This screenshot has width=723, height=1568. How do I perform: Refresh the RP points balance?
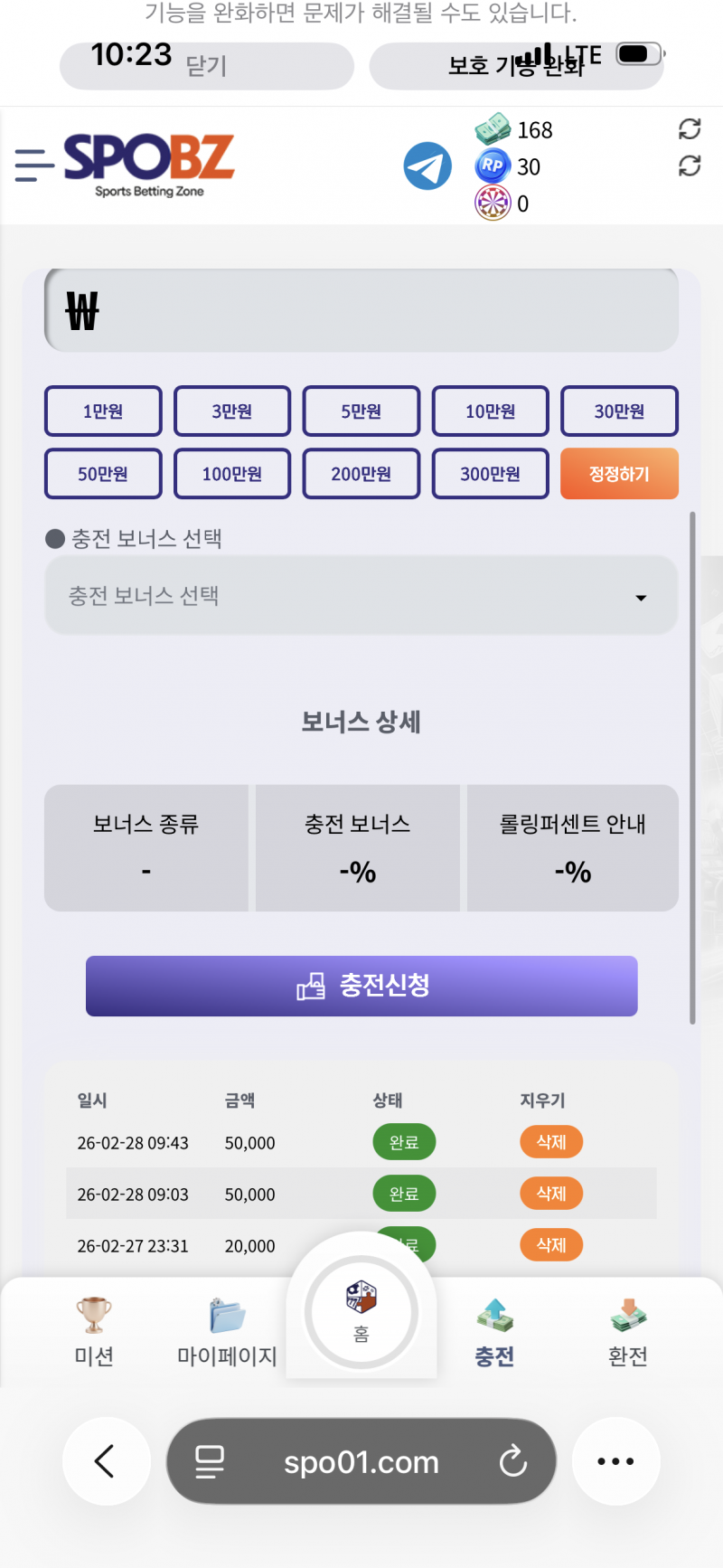click(x=690, y=166)
